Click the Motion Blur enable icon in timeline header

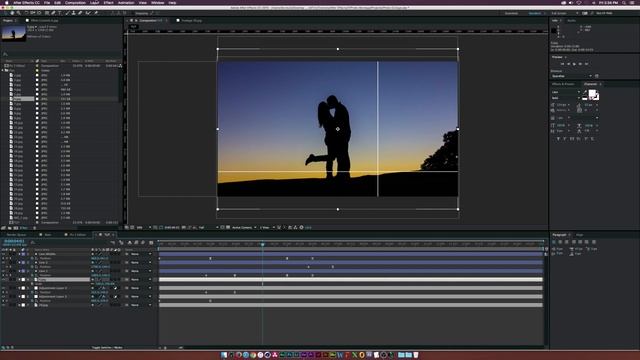point(143,242)
